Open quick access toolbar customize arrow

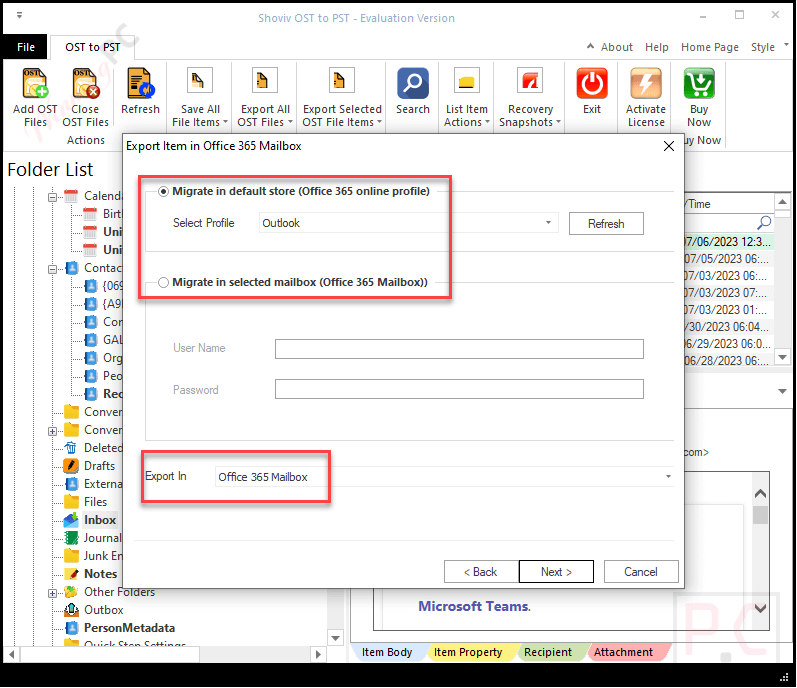(x=19, y=16)
